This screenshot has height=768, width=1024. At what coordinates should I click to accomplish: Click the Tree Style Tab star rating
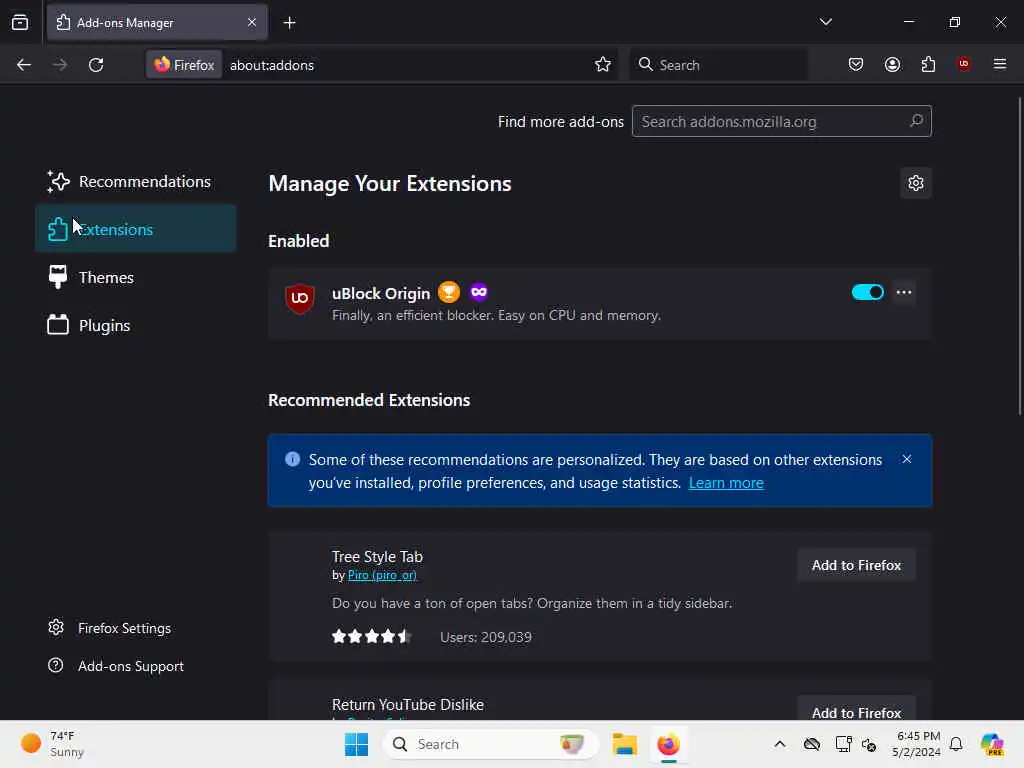coord(372,636)
